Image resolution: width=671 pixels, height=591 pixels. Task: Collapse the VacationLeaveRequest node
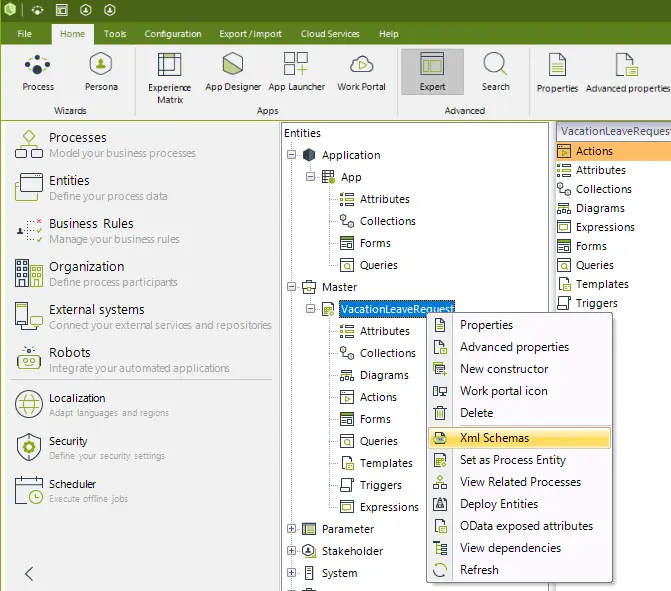click(310, 308)
